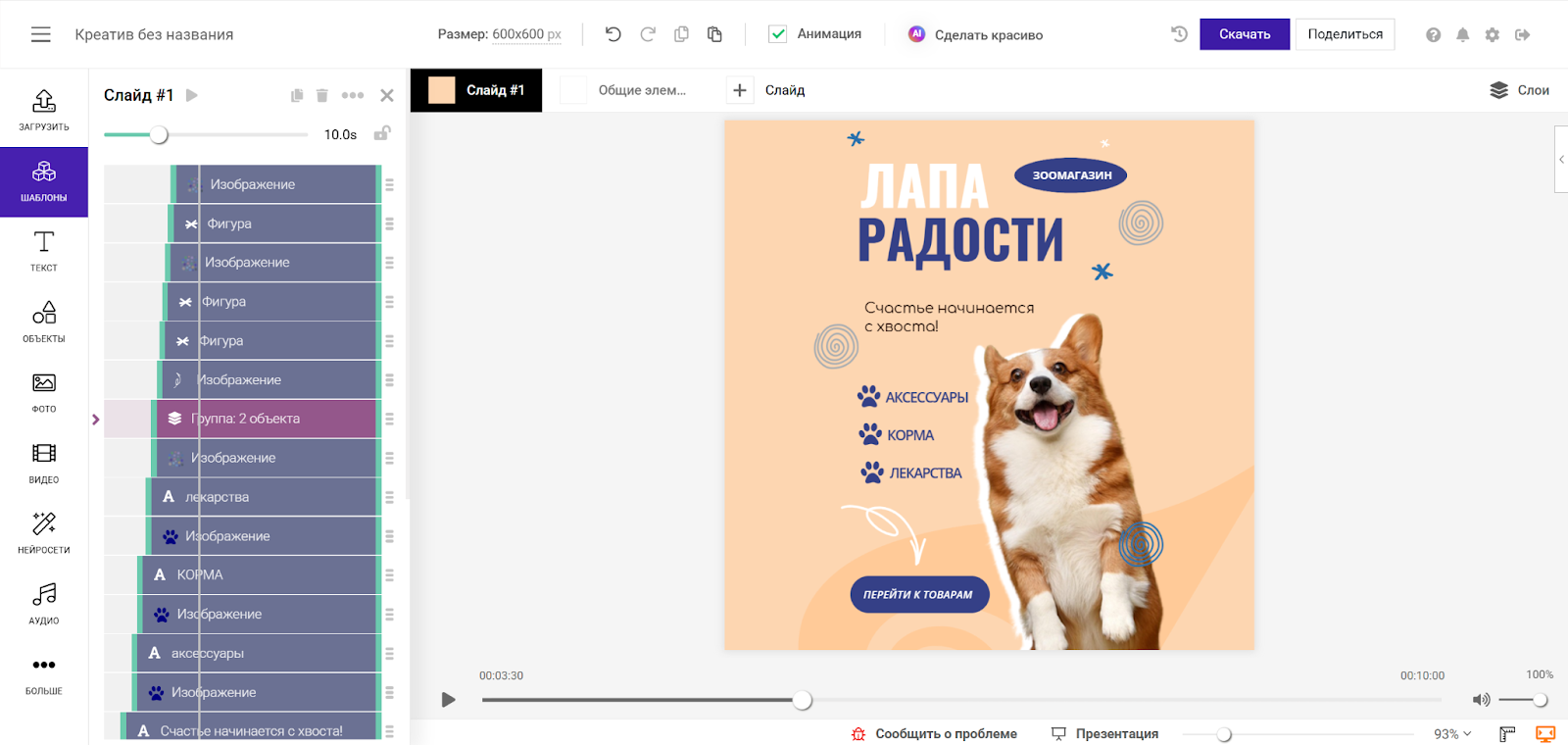Switch to the Общие элементы tab
The width and height of the screenshot is (1568, 745).
pos(627,90)
